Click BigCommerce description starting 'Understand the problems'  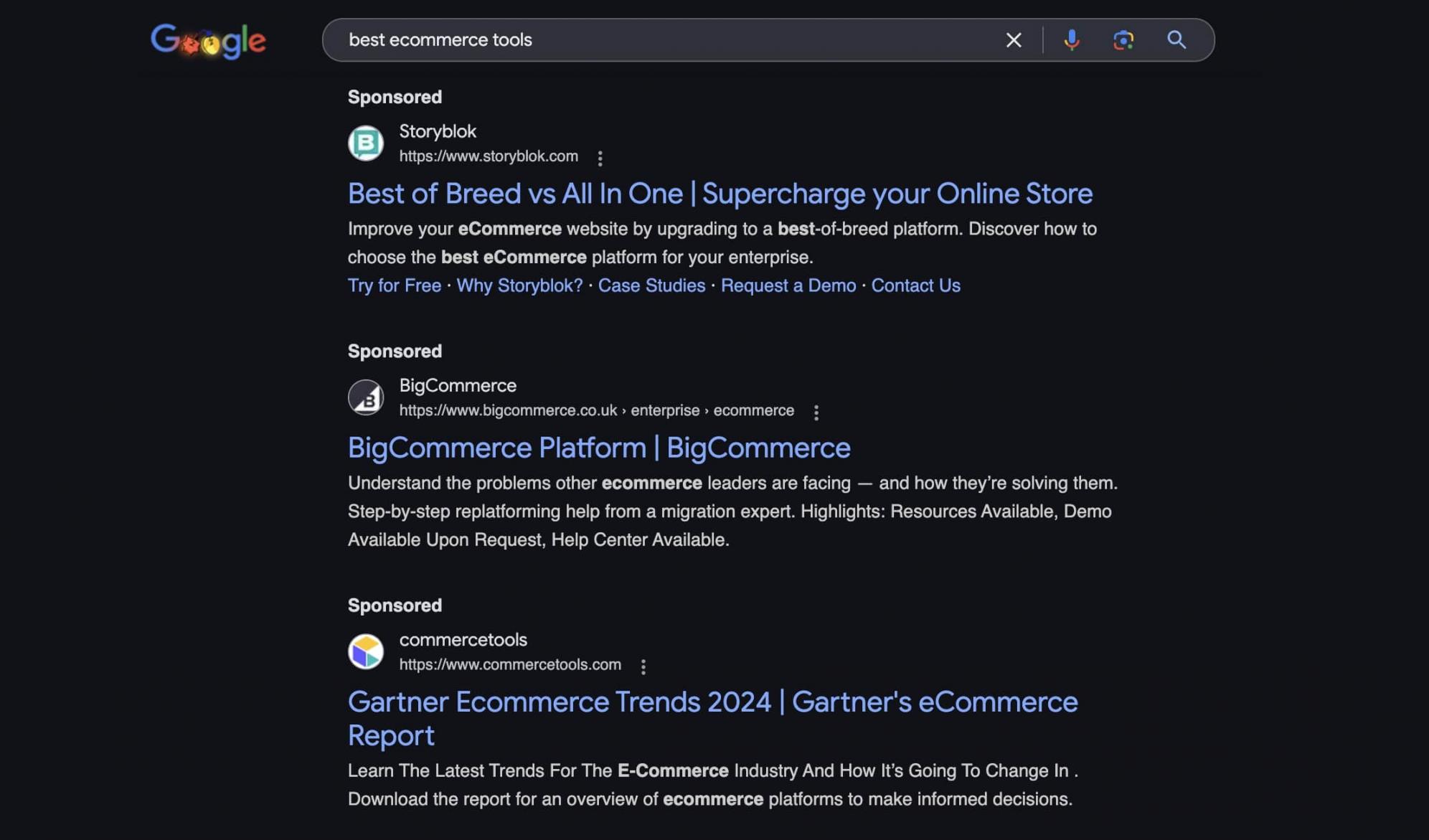click(x=732, y=511)
